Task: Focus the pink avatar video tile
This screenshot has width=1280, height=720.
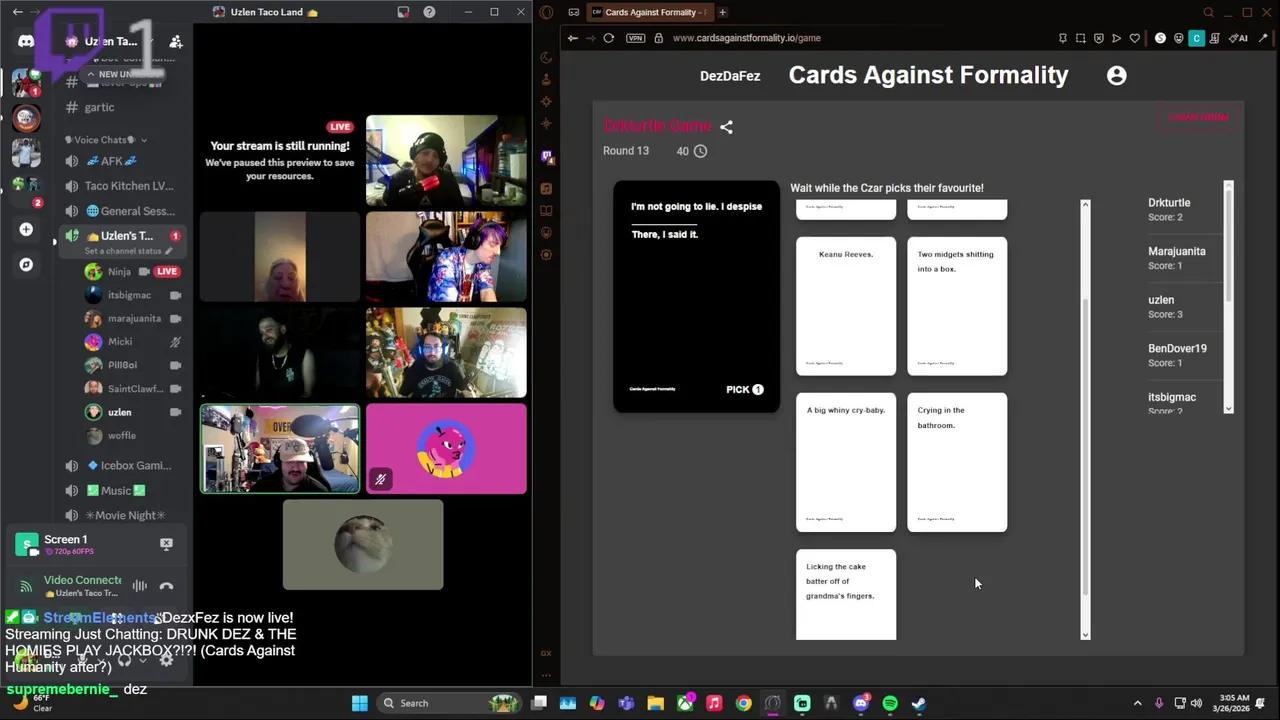Action: tap(446, 449)
